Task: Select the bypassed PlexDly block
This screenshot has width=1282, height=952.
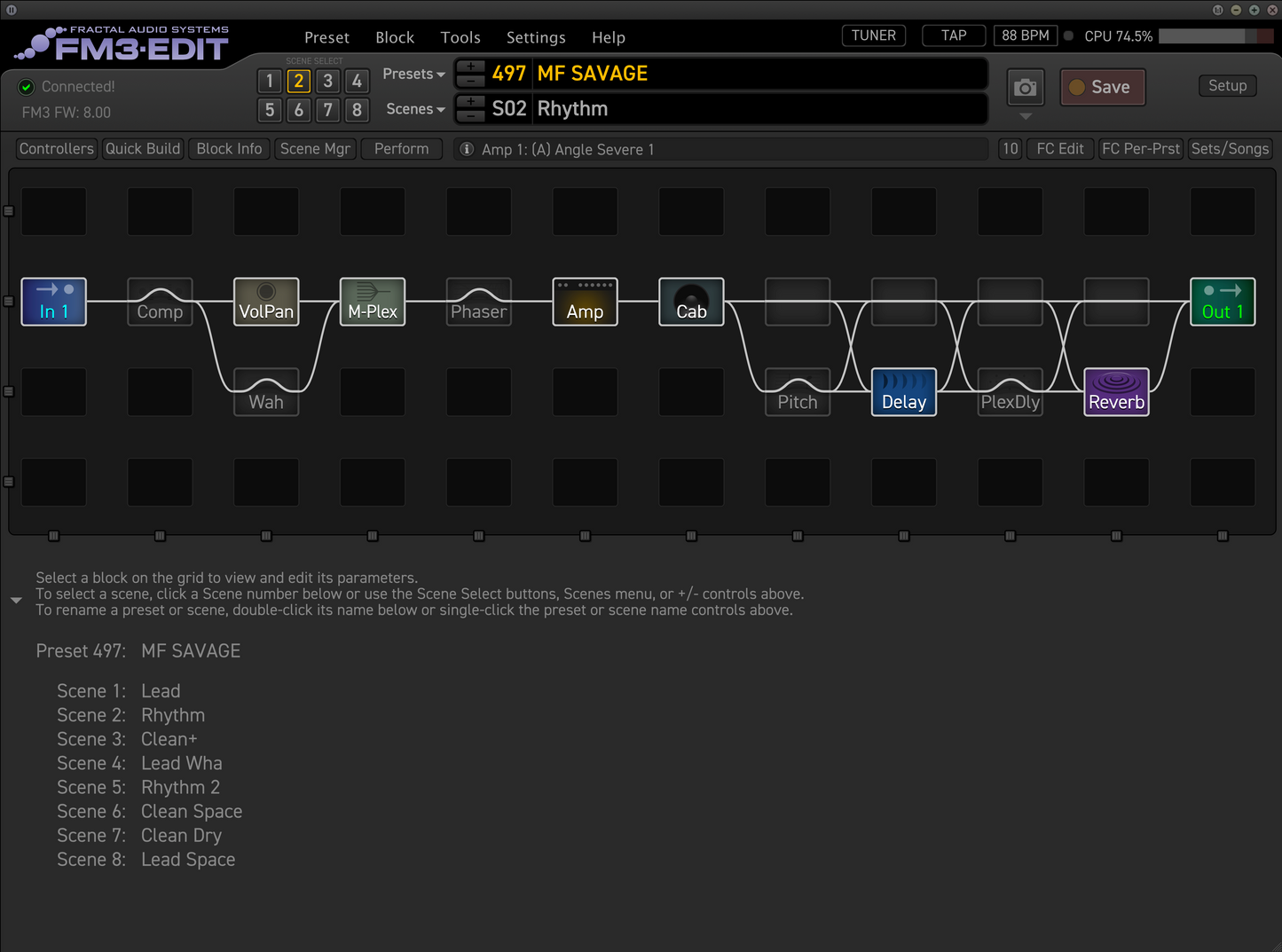Action: click(1011, 392)
